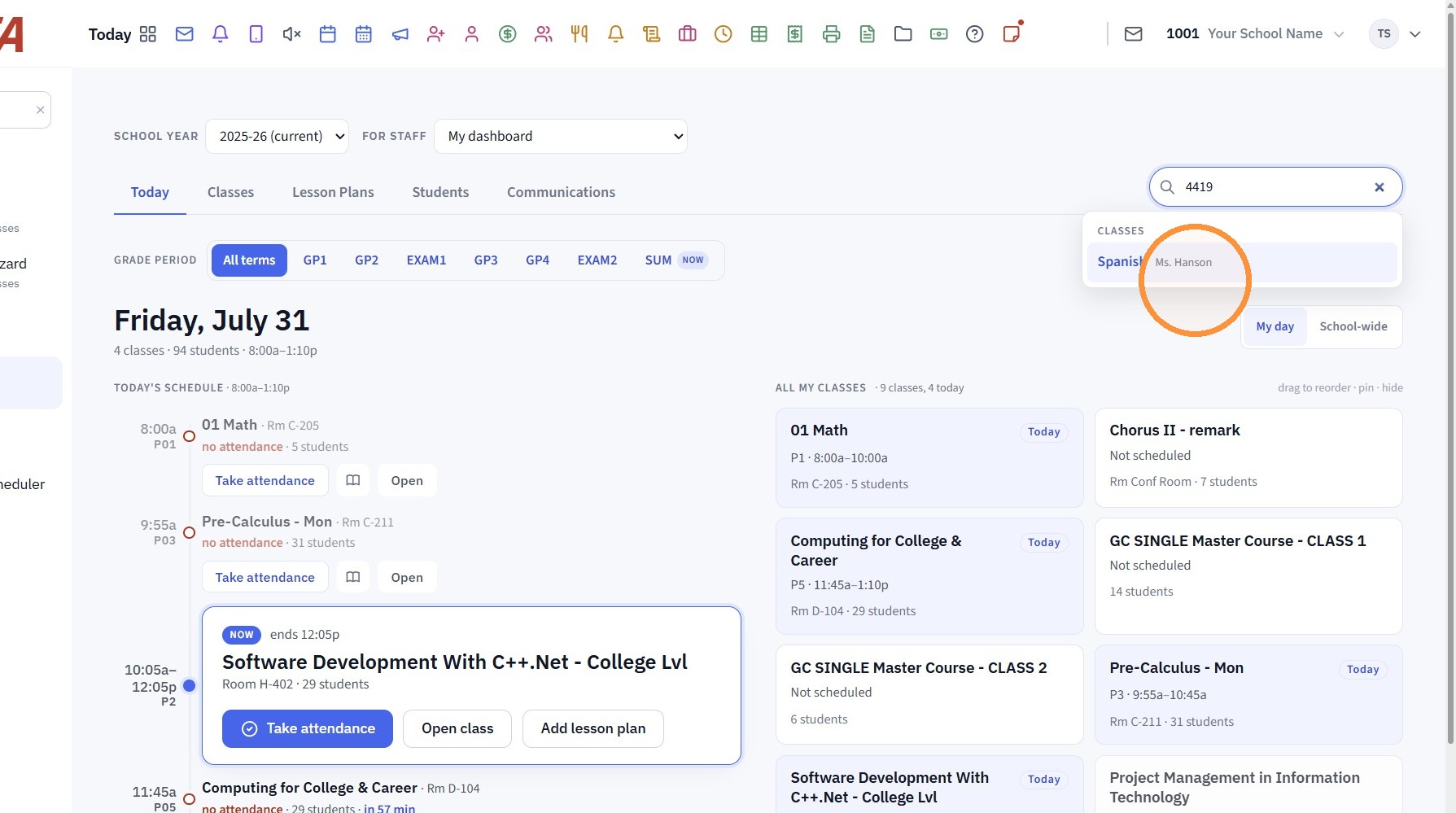Image resolution: width=1456 pixels, height=813 pixels.
Task: Open the help question mark icon
Action: coord(975,34)
